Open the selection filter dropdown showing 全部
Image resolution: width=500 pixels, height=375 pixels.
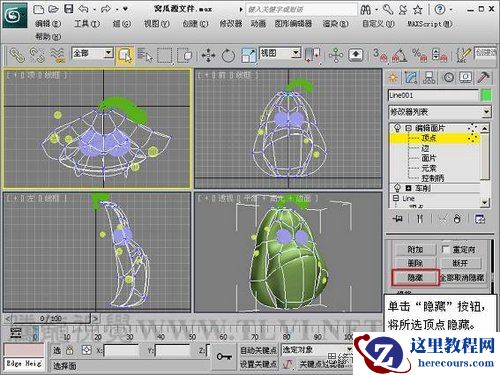[x=92, y=53]
